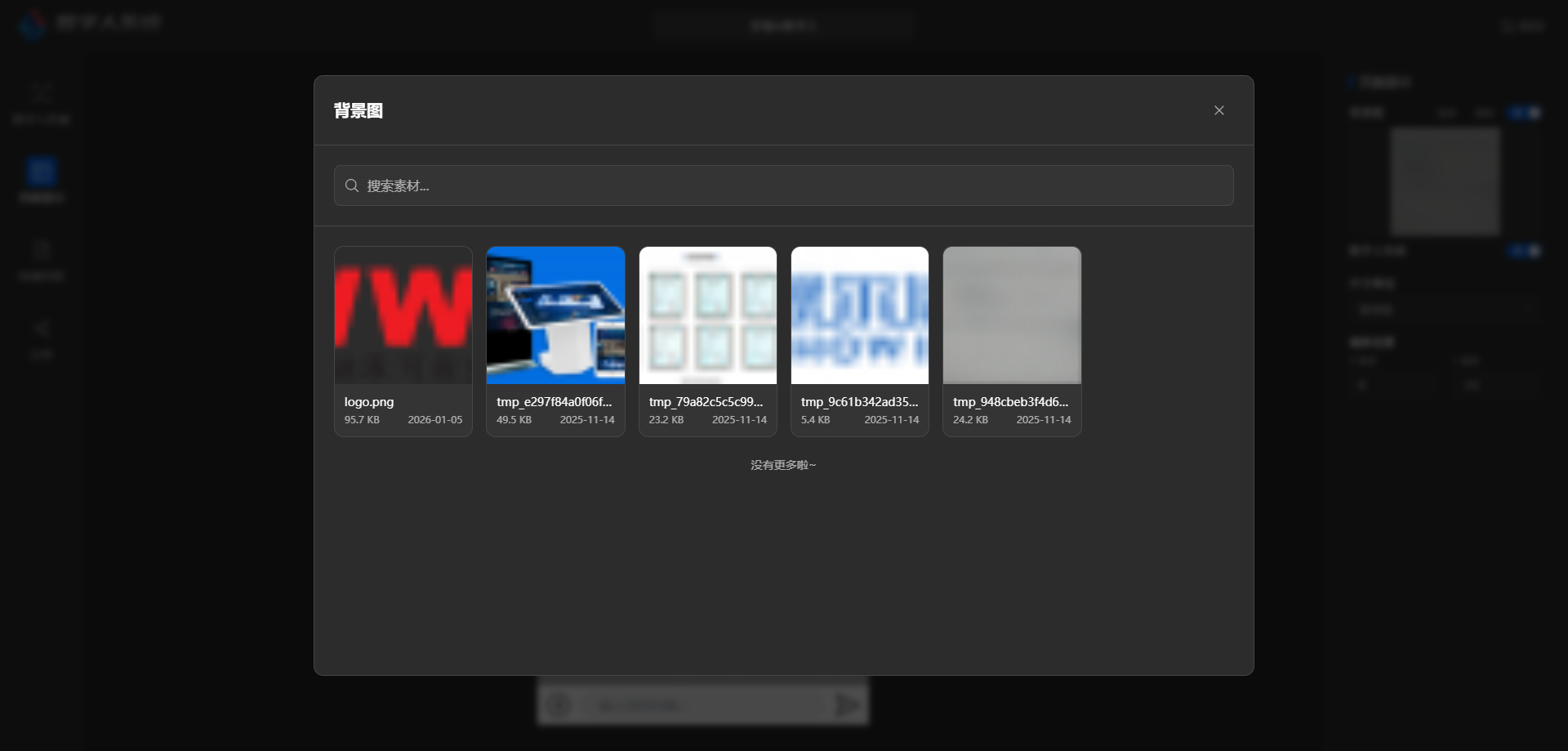Image resolution: width=1568 pixels, height=751 pixels.
Task: Select the logo.png thumbnail image
Action: pyautogui.click(x=403, y=315)
